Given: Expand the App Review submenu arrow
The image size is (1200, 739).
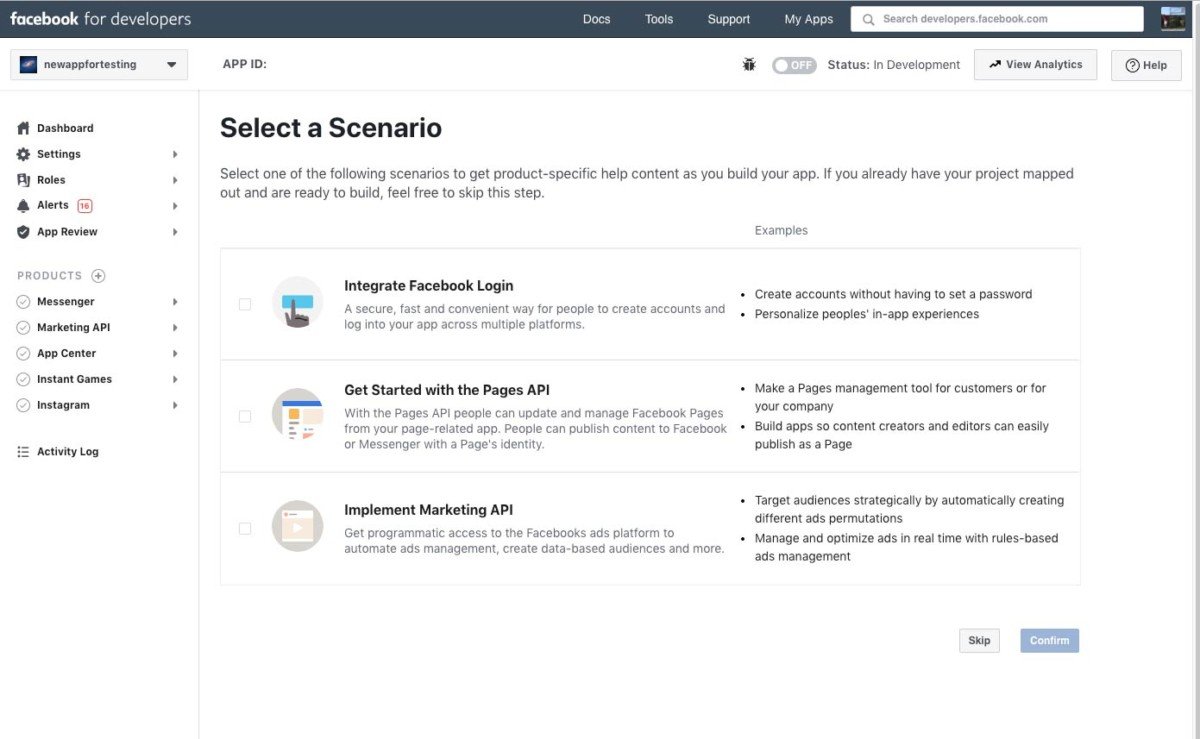Looking at the screenshot, I should click(x=175, y=232).
